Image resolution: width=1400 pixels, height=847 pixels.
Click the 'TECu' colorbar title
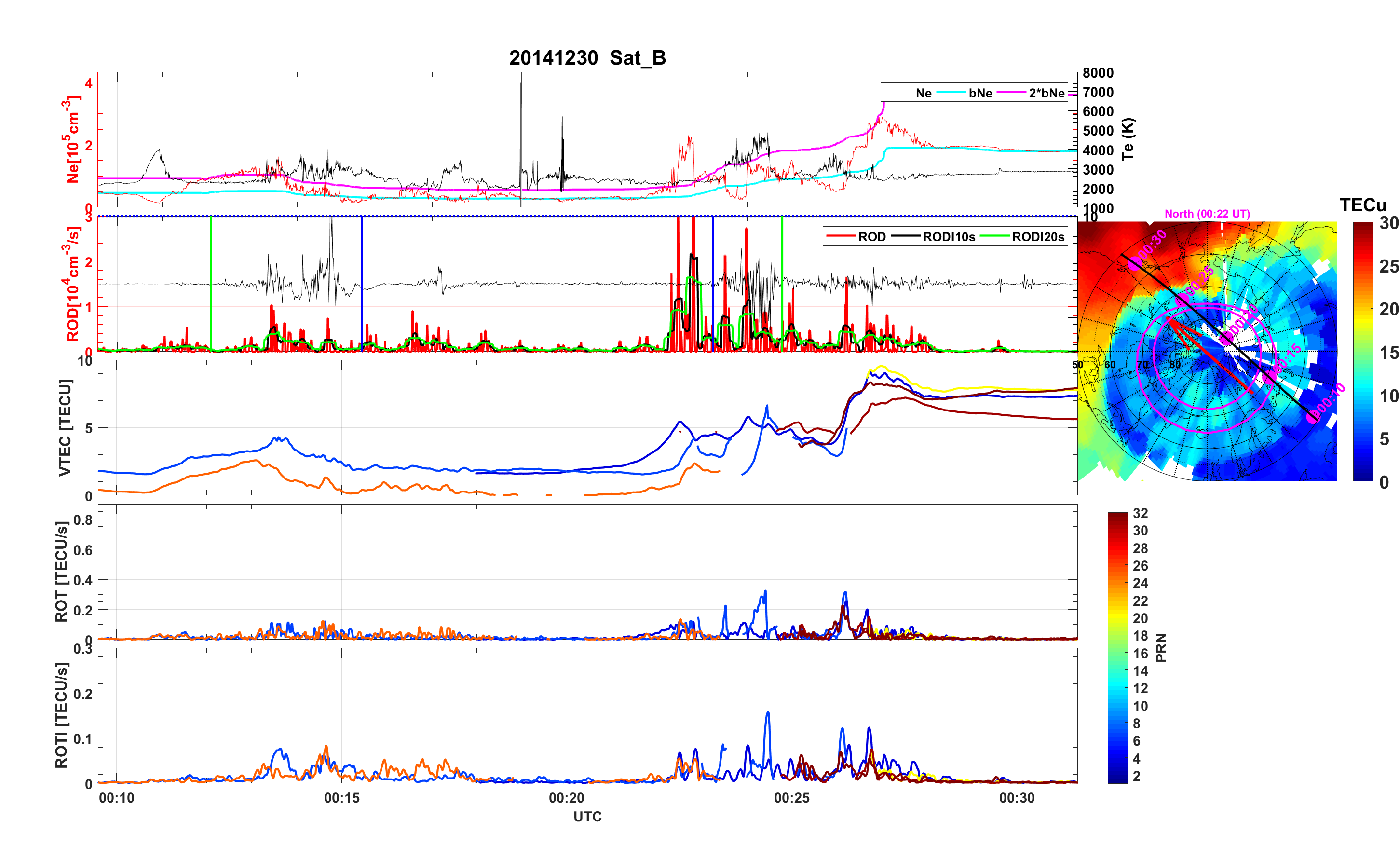(x=1362, y=205)
